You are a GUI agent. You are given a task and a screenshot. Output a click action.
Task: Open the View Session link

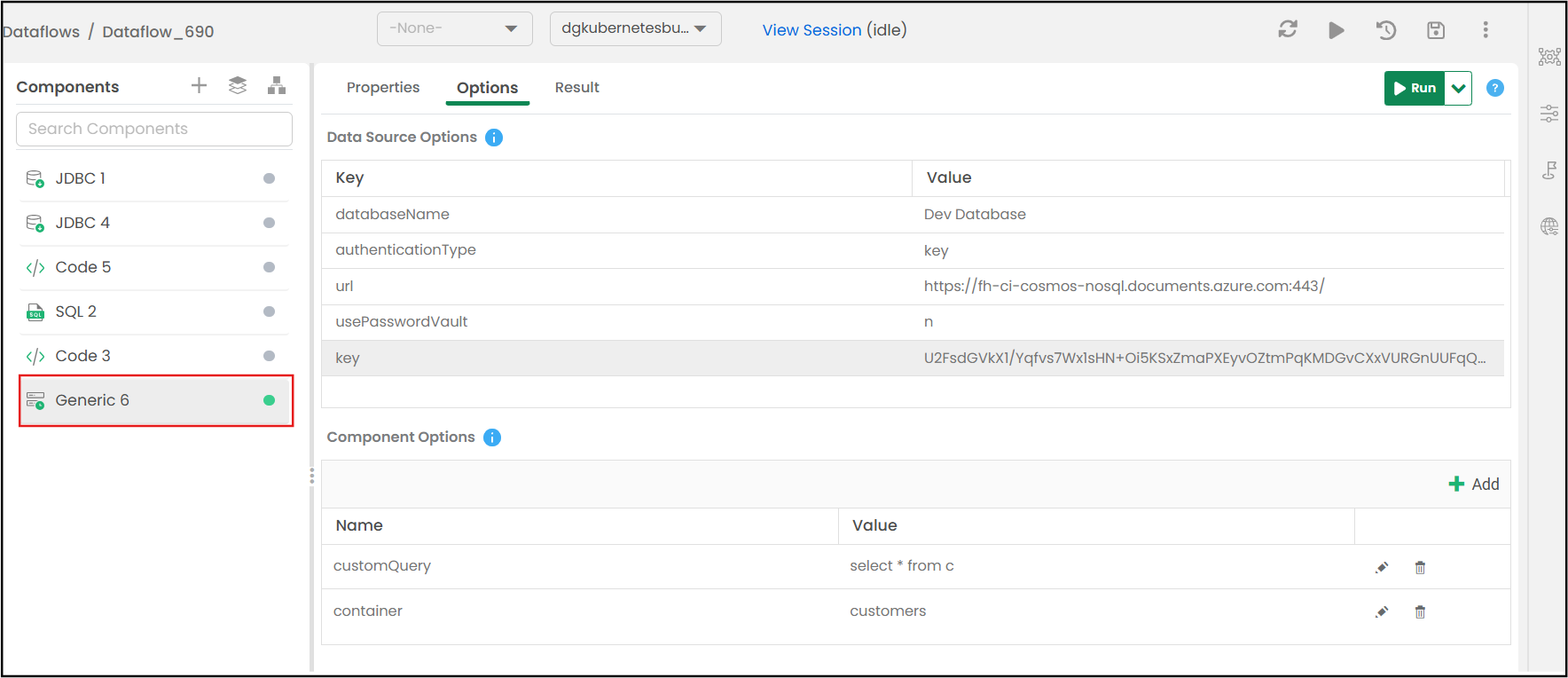pyautogui.click(x=811, y=29)
